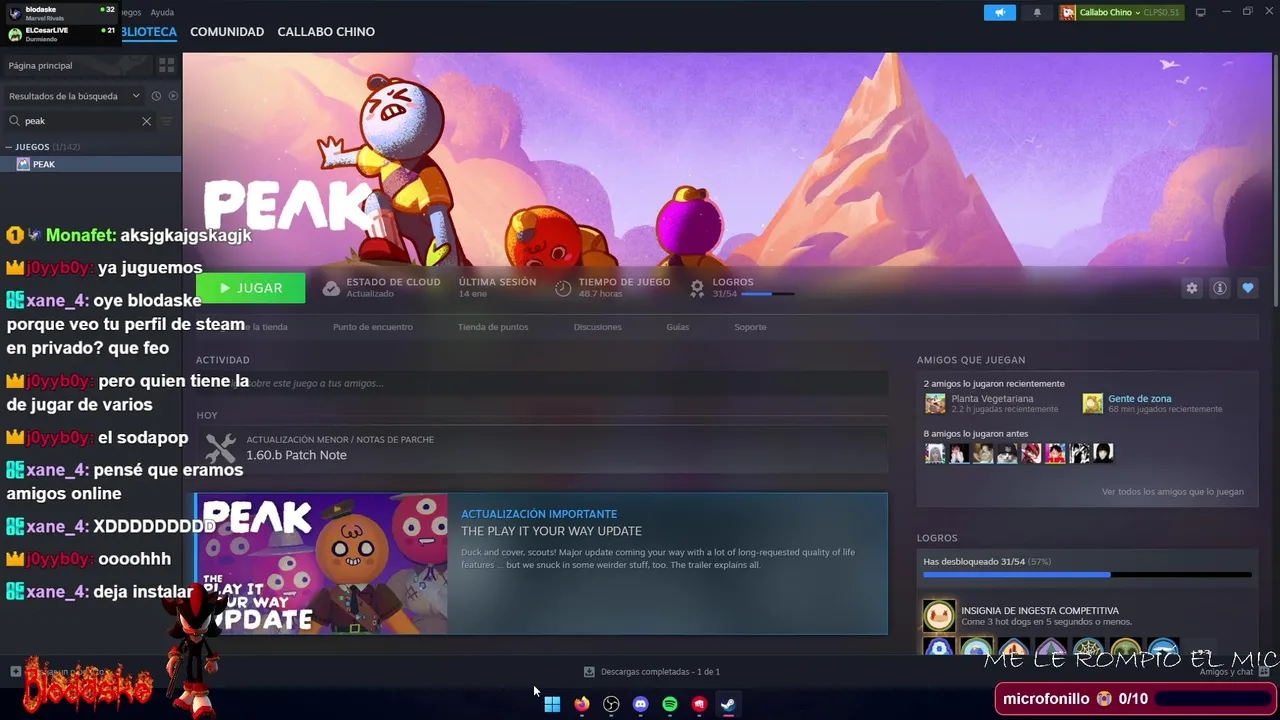Image resolution: width=1280 pixels, height=720 pixels.
Task: Click the achievements progress bar at 57%
Action: (1087, 575)
